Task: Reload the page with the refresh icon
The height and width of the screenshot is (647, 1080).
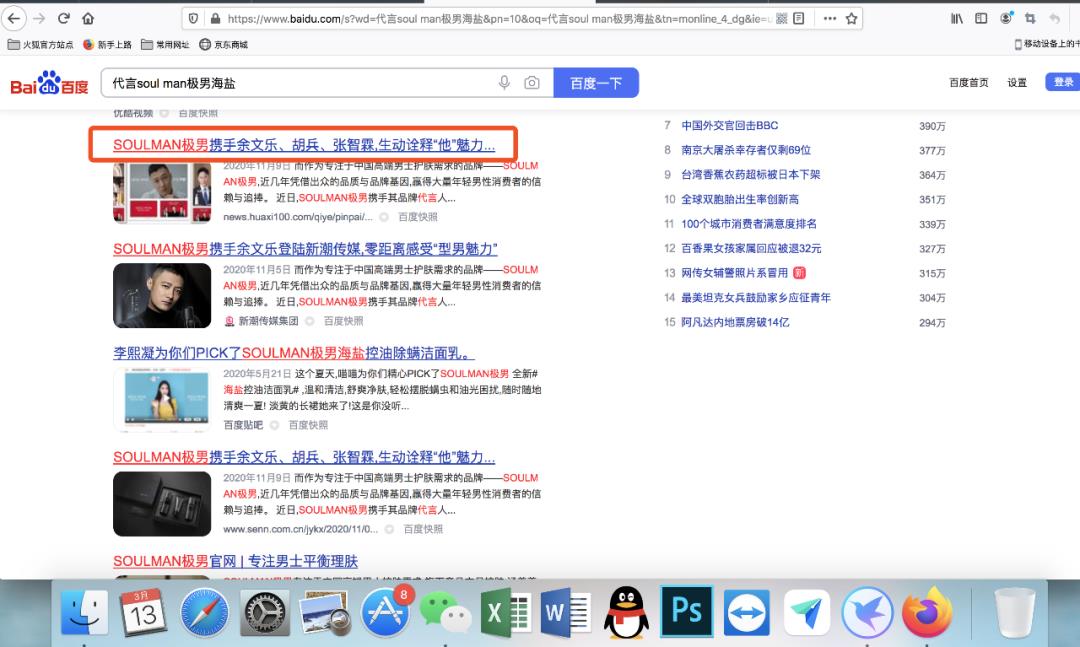Action: tap(64, 18)
